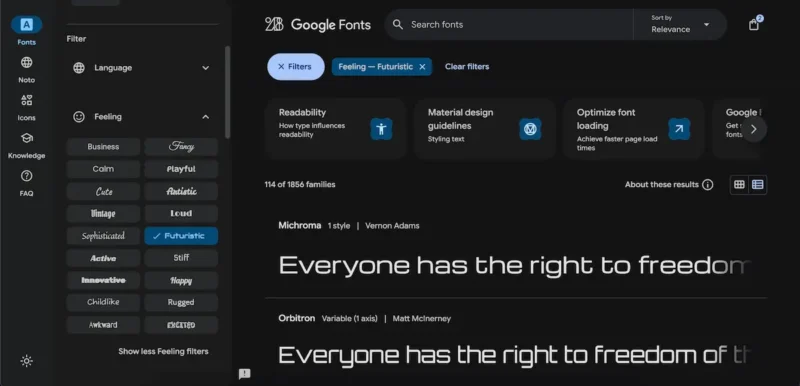
Task: Click the Material design guidelines card icon
Action: coord(530,129)
